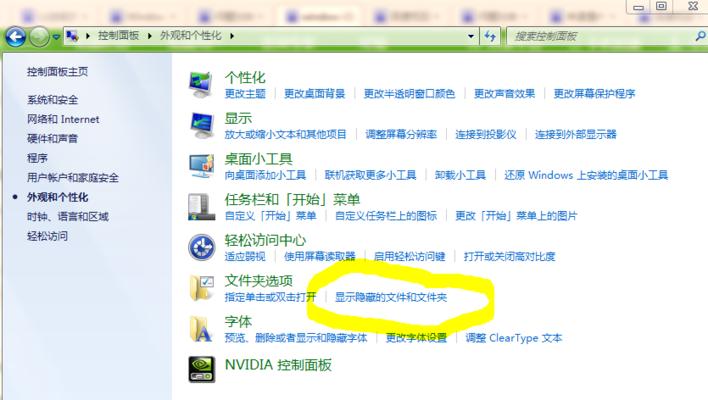Screen dimensions: 708x400
Task: Click the magnifier search icon
Action: tap(700, 36)
